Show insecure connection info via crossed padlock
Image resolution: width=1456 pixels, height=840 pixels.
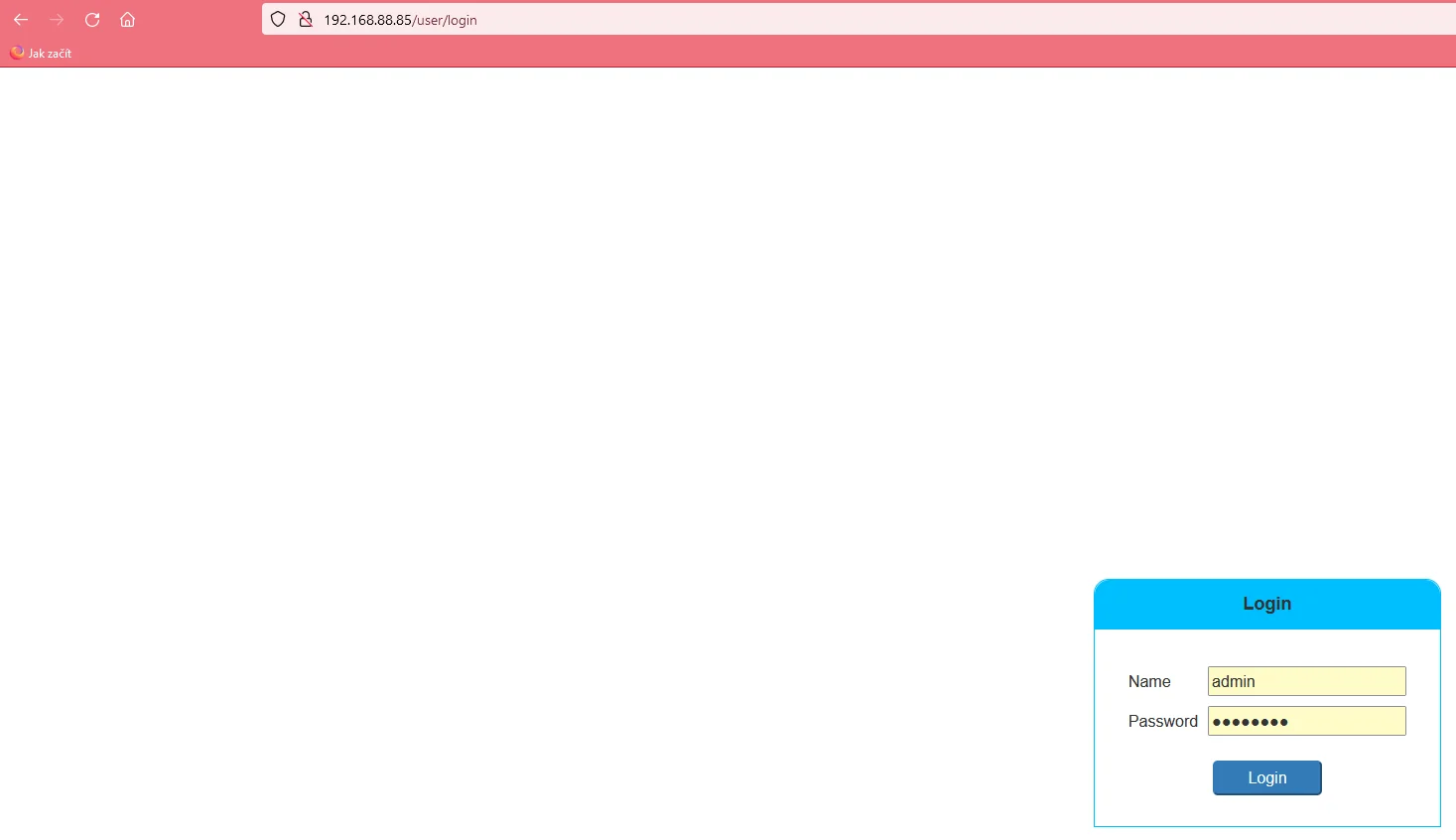pos(306,20)
